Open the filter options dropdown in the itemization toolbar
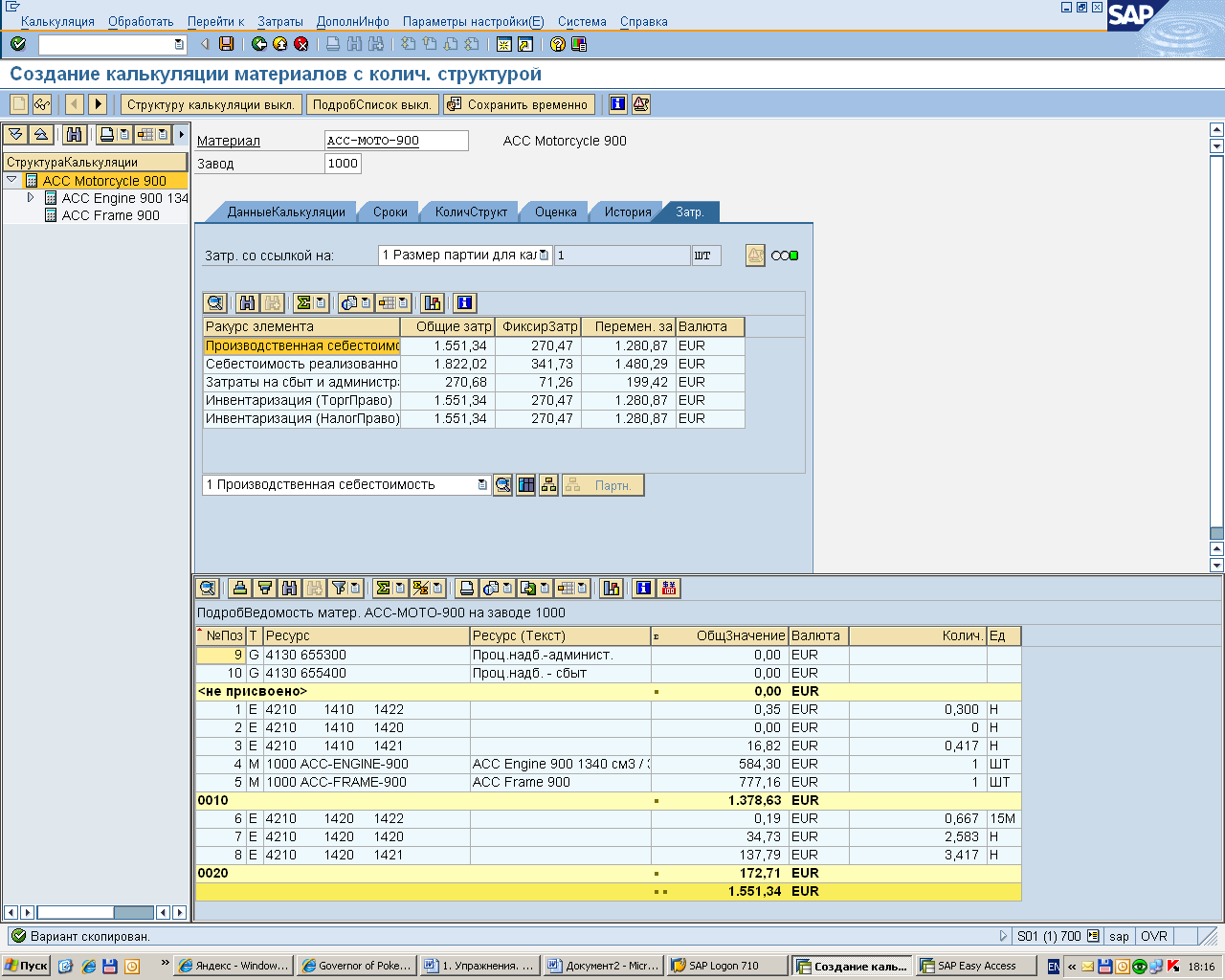 [x=355, y=588]
